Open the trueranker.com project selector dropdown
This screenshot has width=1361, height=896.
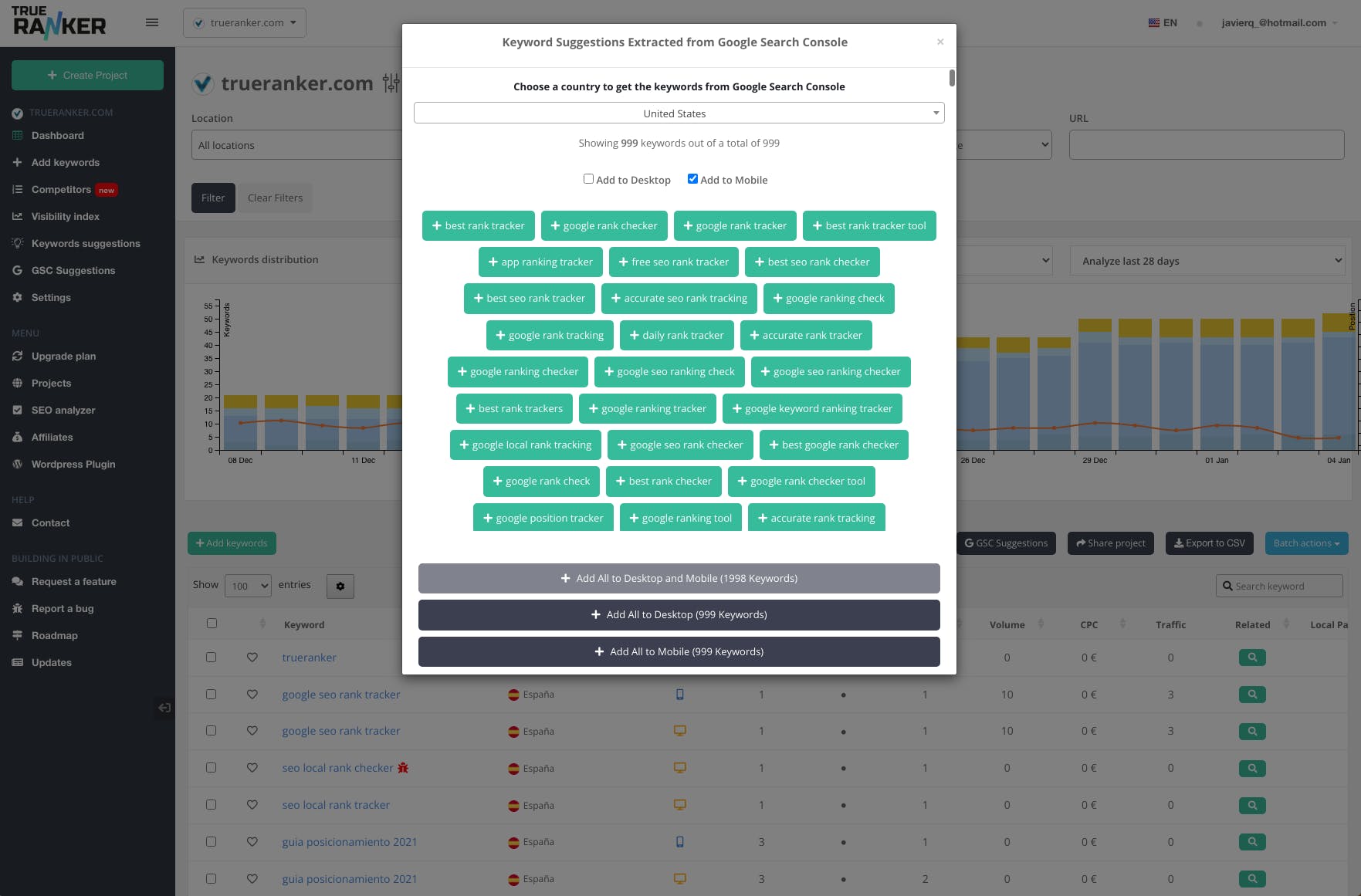pyautogui.click(x=244, y=22)
